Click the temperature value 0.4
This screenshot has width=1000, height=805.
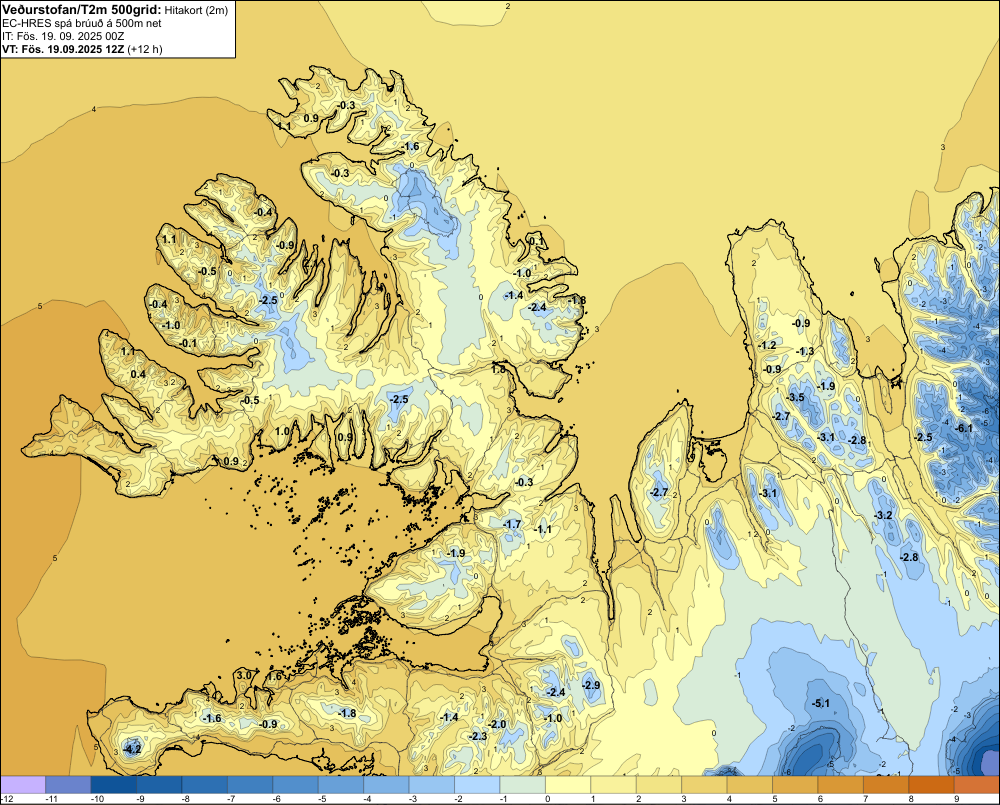pos(138,374)
